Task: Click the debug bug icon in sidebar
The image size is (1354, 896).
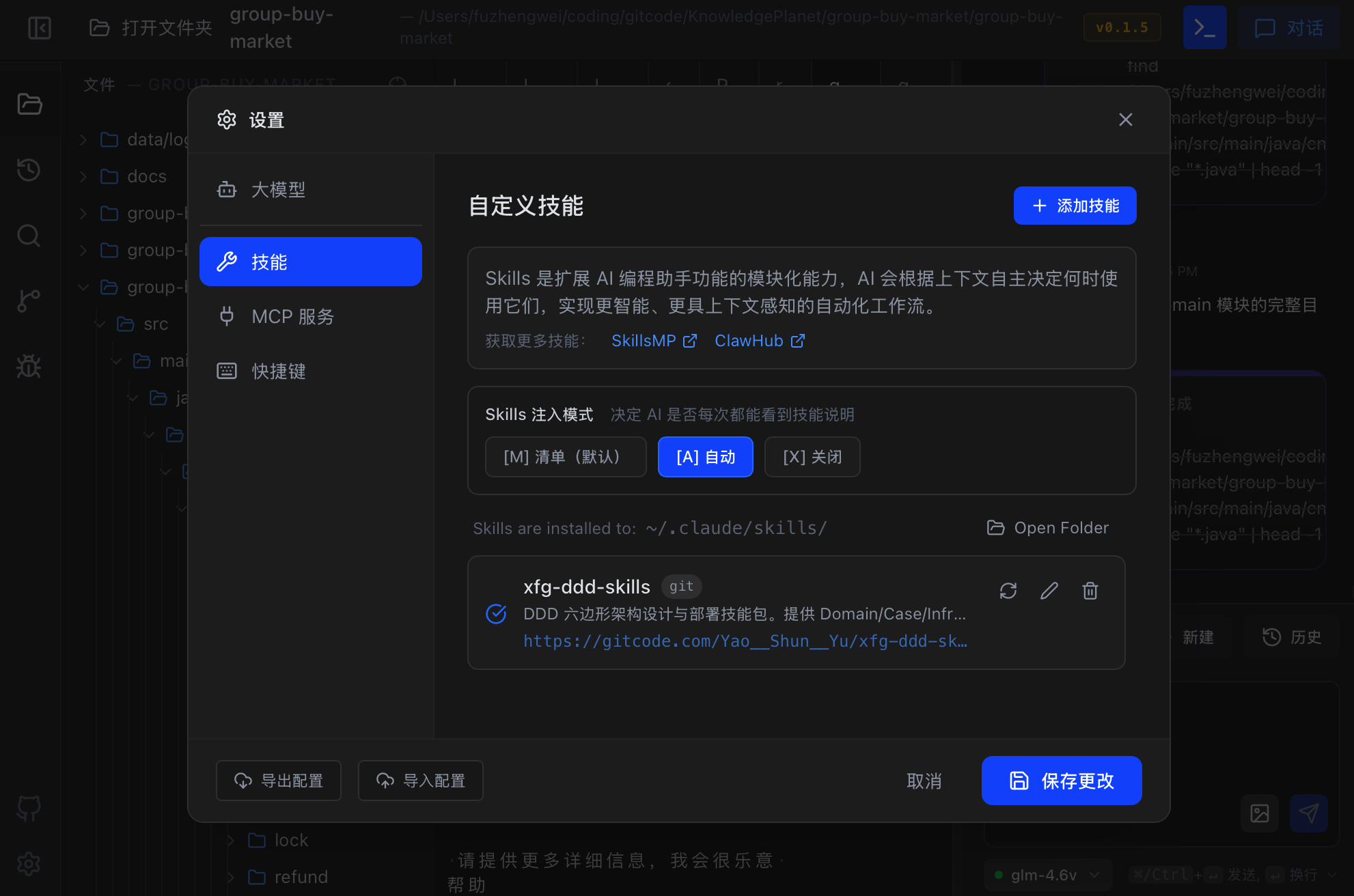Action: coord(29,367)
